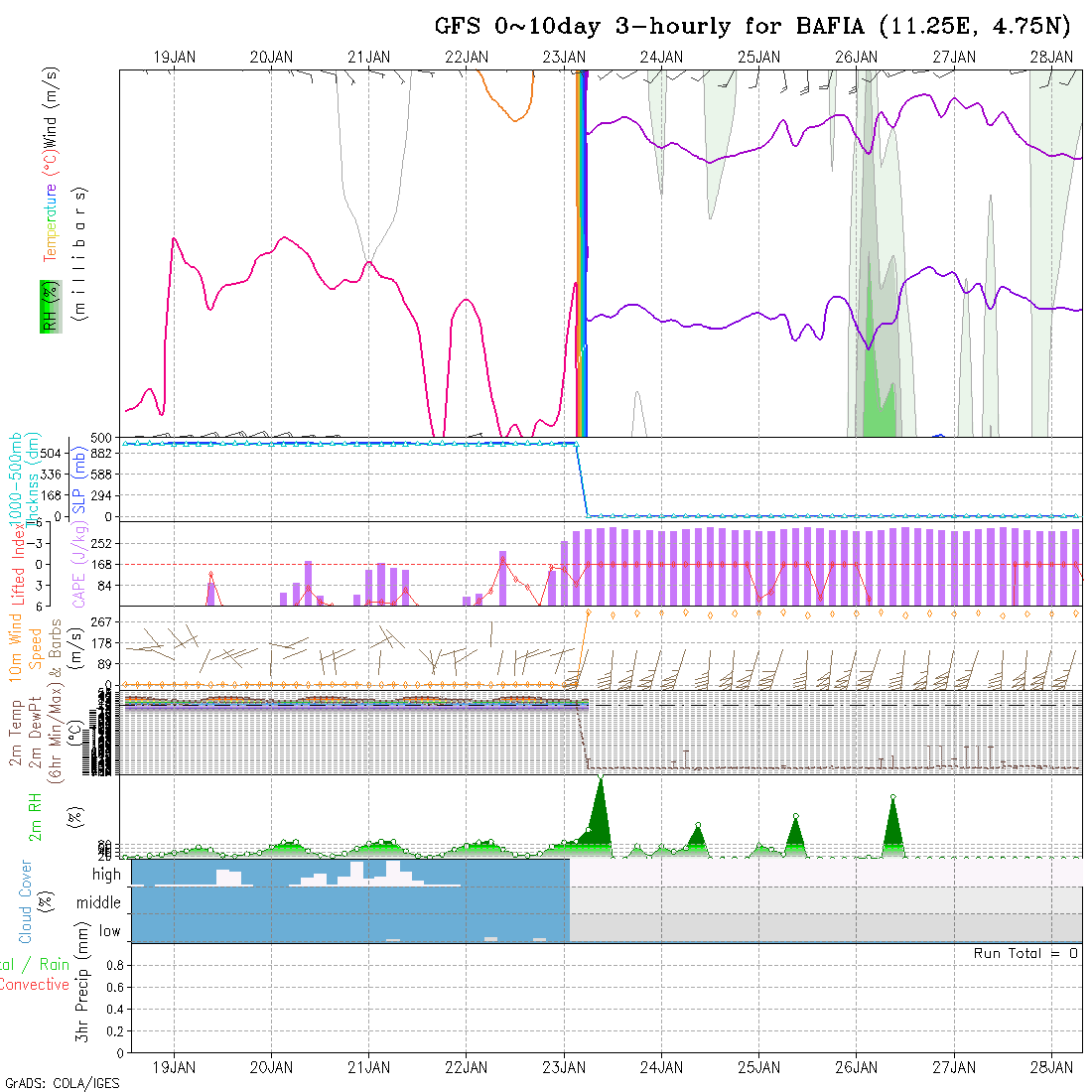Viewport: 1092px width, 1092px height.
Task: Click the 'Temperature (°C)' axis title
Action: click(x=51, y=206)
